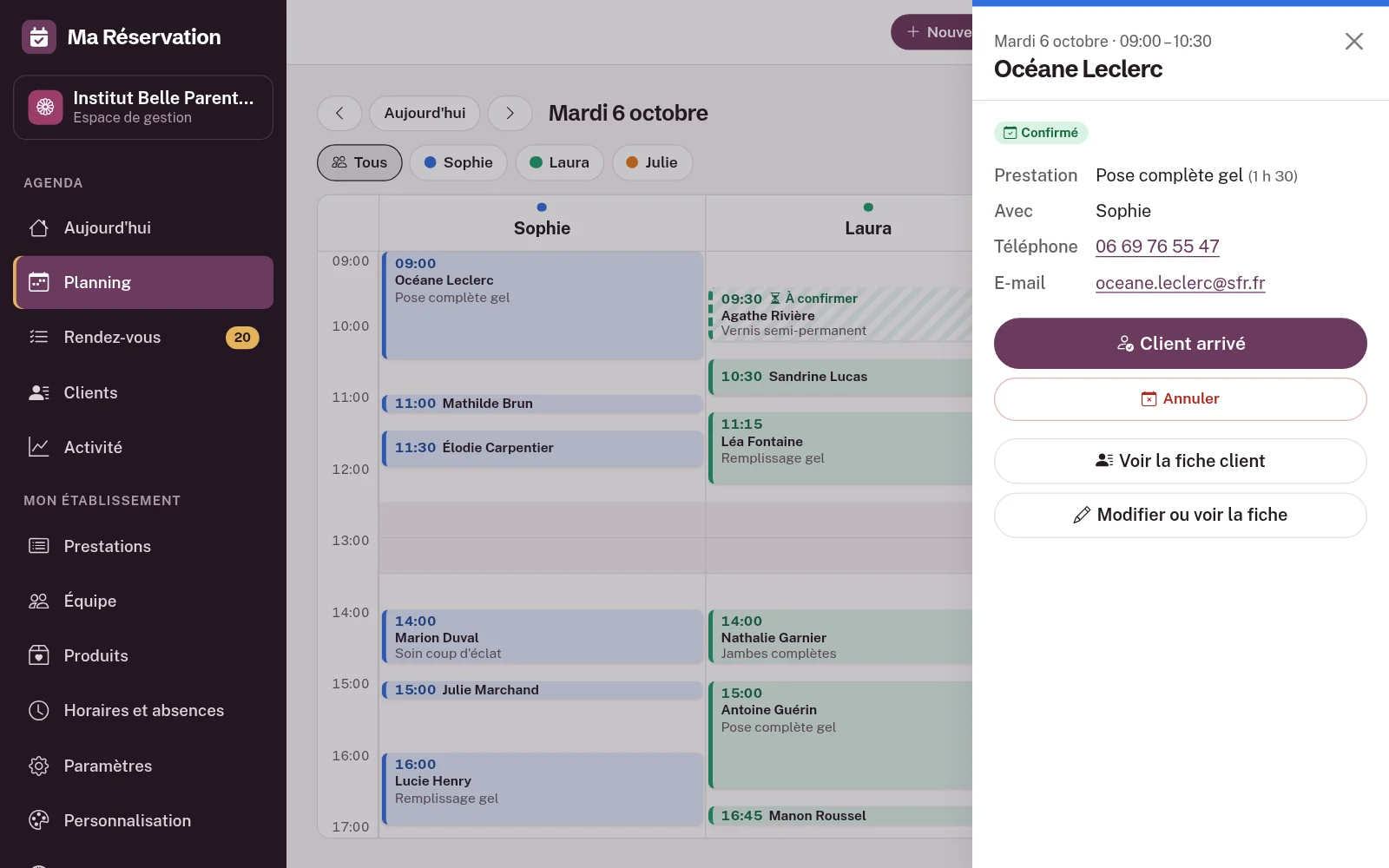Click the Personnalisation palette icon
The image size is (1389, 868).
pyautogui.click(x=39, y=820)
